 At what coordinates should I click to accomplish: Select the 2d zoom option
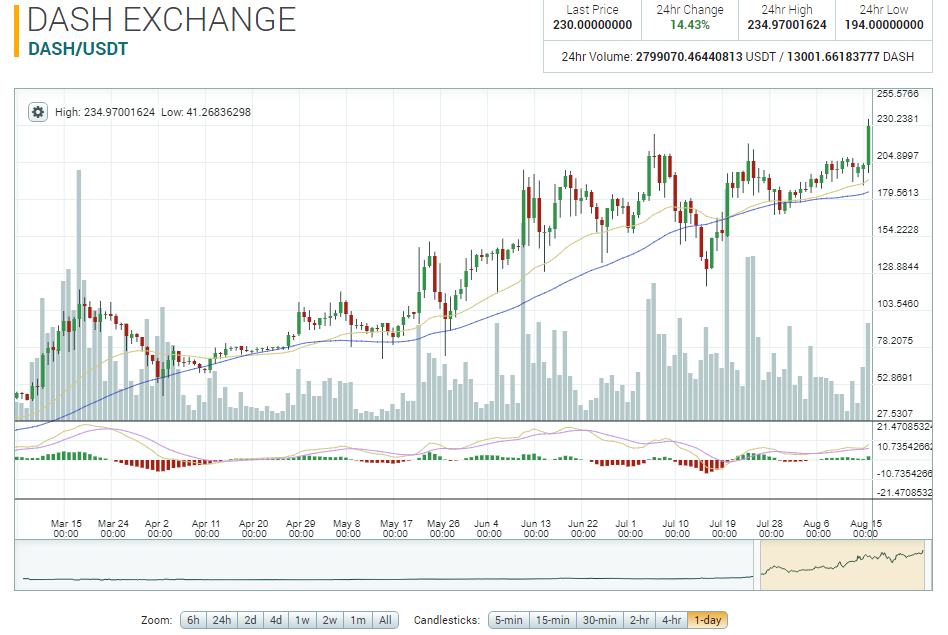coord(250,620)
